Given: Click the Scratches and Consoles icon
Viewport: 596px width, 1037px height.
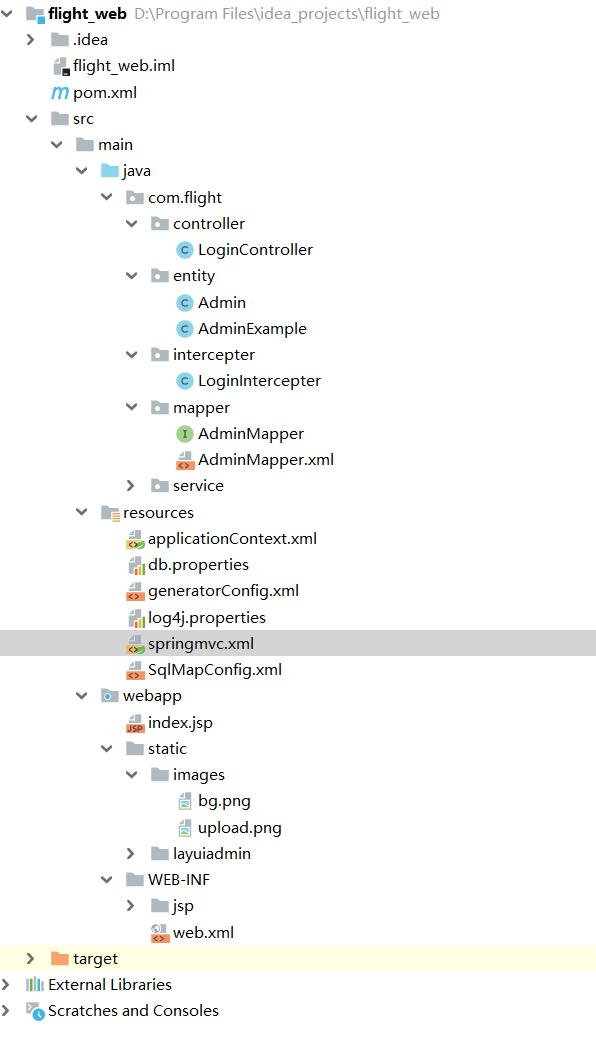Looking at the screenshot, I should tap(35, 1011).
